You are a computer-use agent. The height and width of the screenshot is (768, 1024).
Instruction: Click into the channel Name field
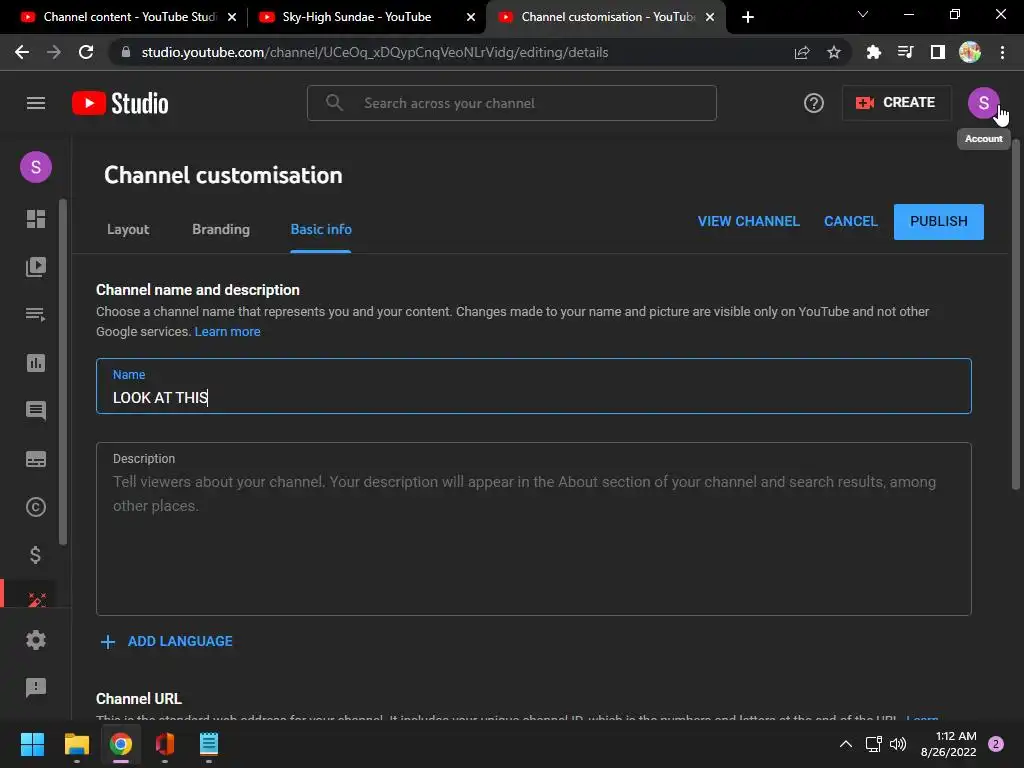534,386
